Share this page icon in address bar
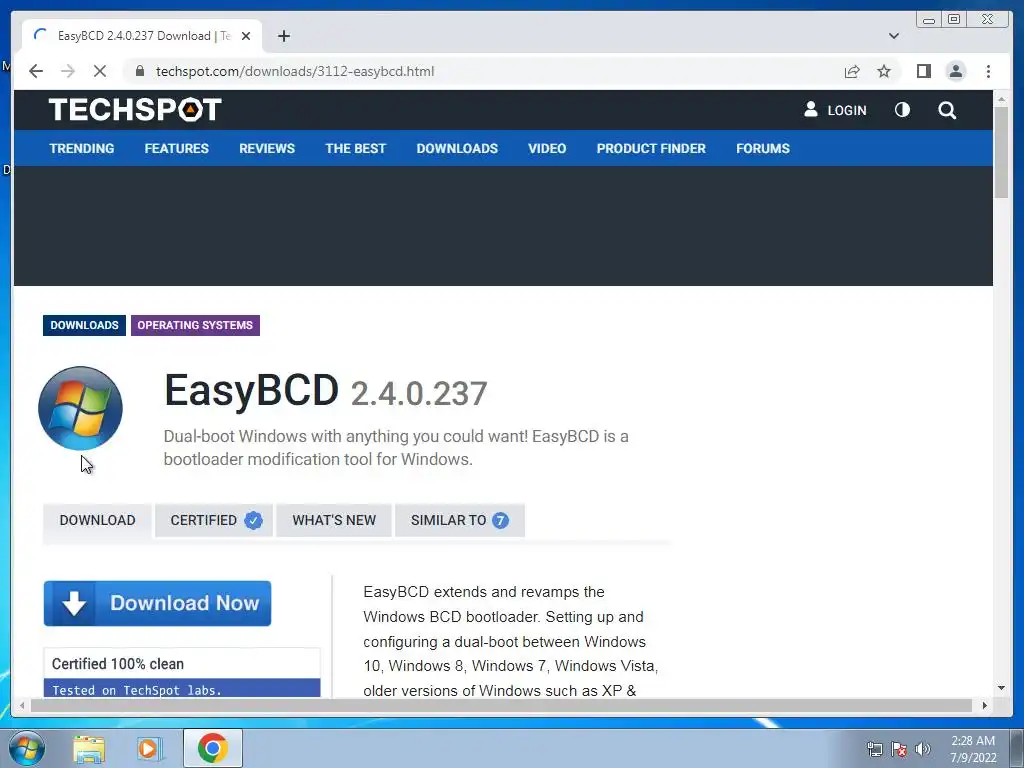The image size is (1024, 768). point(852,71)
